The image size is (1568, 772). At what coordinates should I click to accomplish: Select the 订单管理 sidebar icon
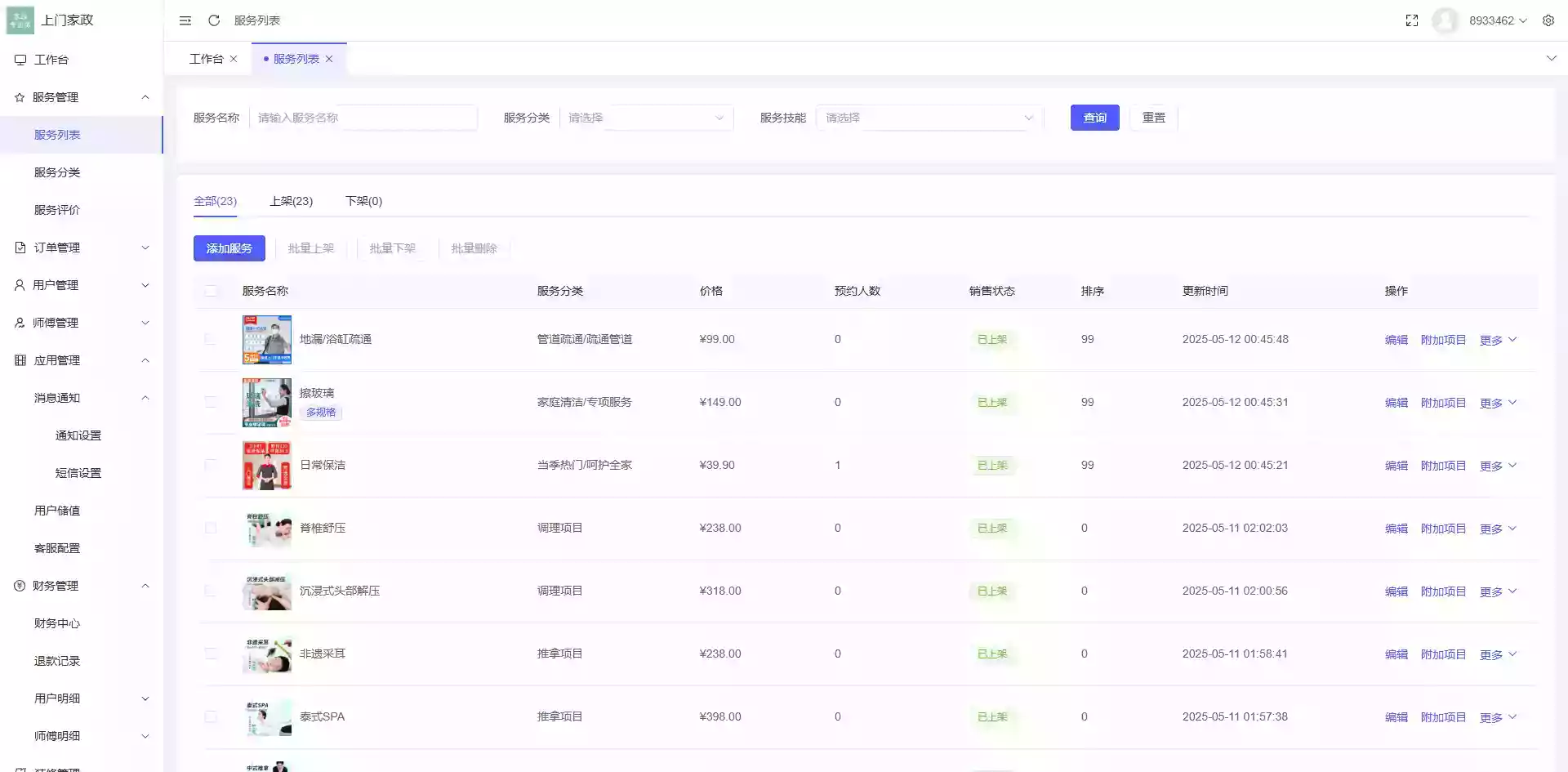(20, 247)
